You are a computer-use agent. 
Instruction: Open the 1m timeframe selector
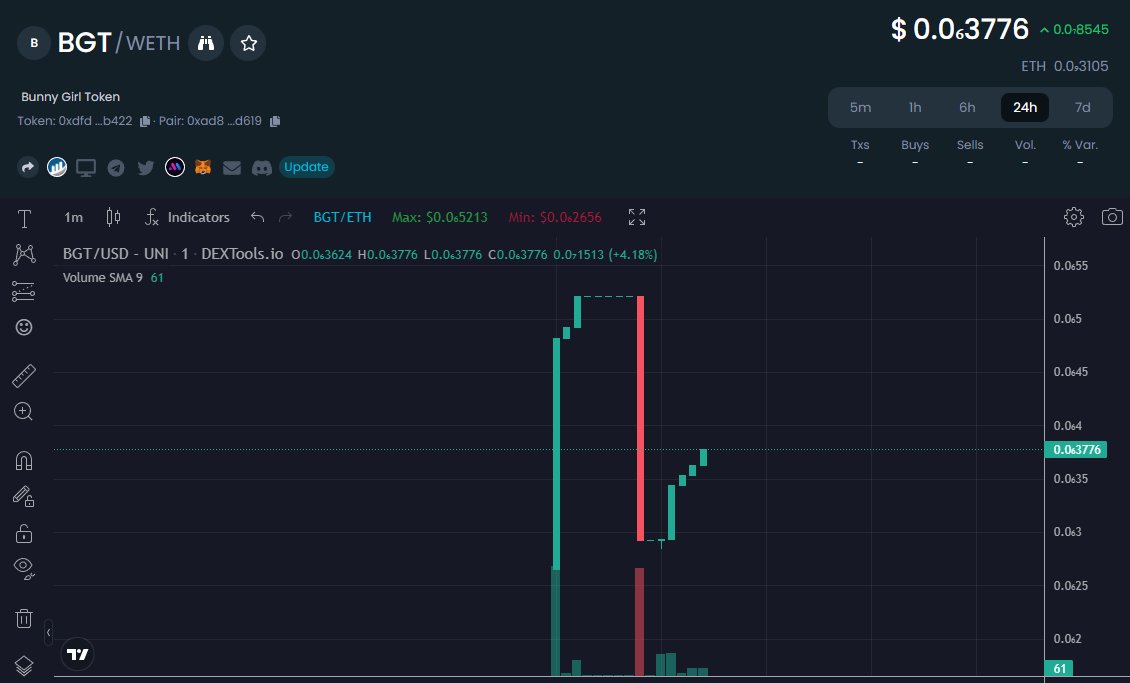[x=72, y=217]
